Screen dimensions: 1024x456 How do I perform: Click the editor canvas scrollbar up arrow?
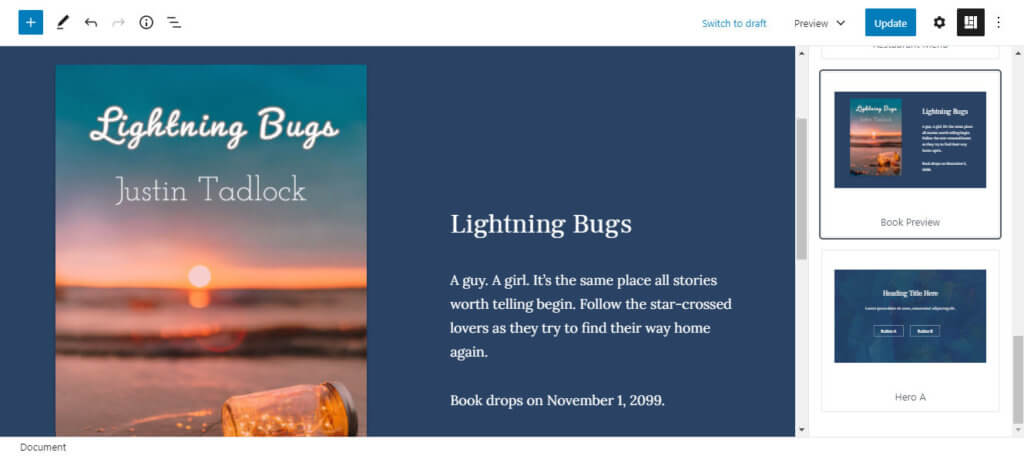802,53
